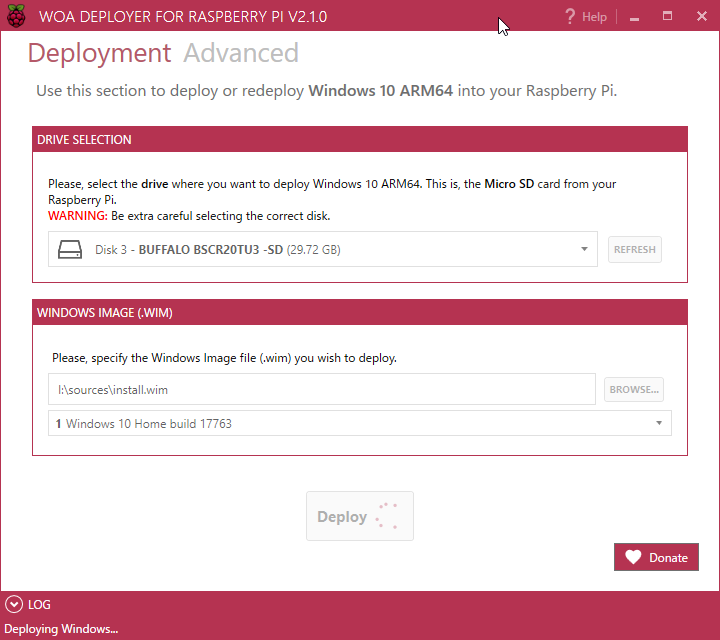Maximize the WOA Deployer window

click(x=667, y=17)
